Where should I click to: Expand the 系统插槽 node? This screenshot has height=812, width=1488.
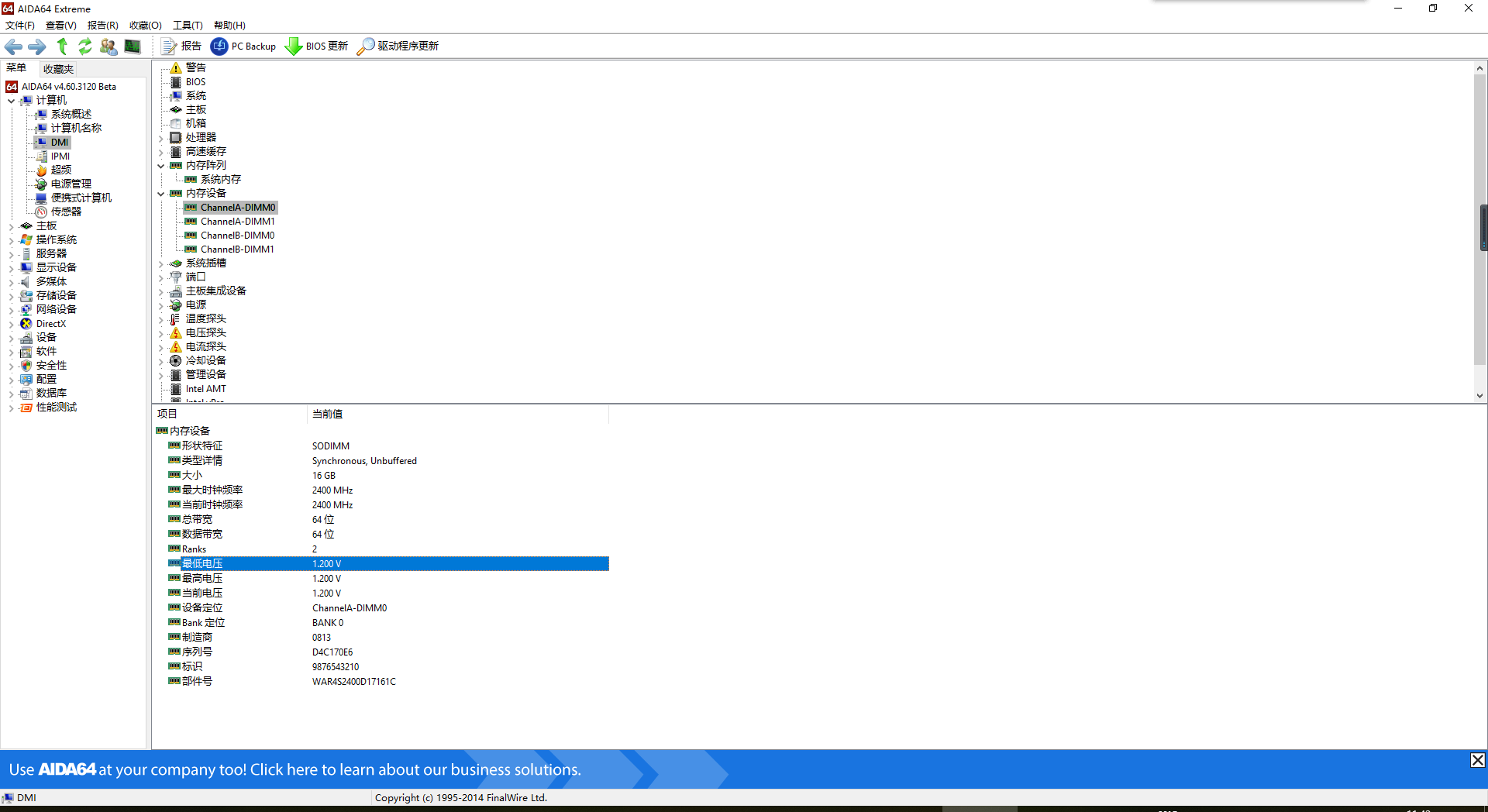click(161, 263)
